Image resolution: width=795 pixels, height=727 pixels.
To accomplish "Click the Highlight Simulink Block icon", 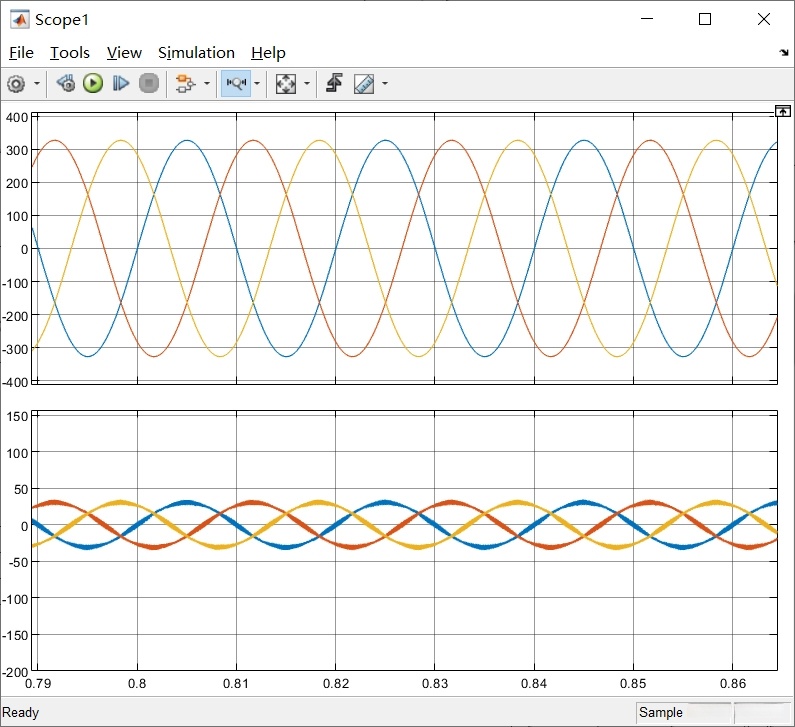I will [x=184, y=84].
